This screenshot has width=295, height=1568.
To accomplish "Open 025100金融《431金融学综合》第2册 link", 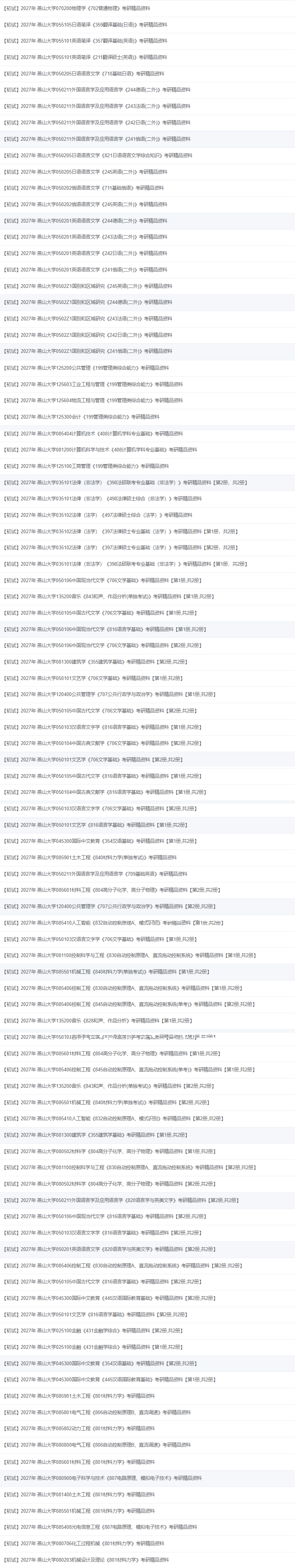I will click(94, 1331).
